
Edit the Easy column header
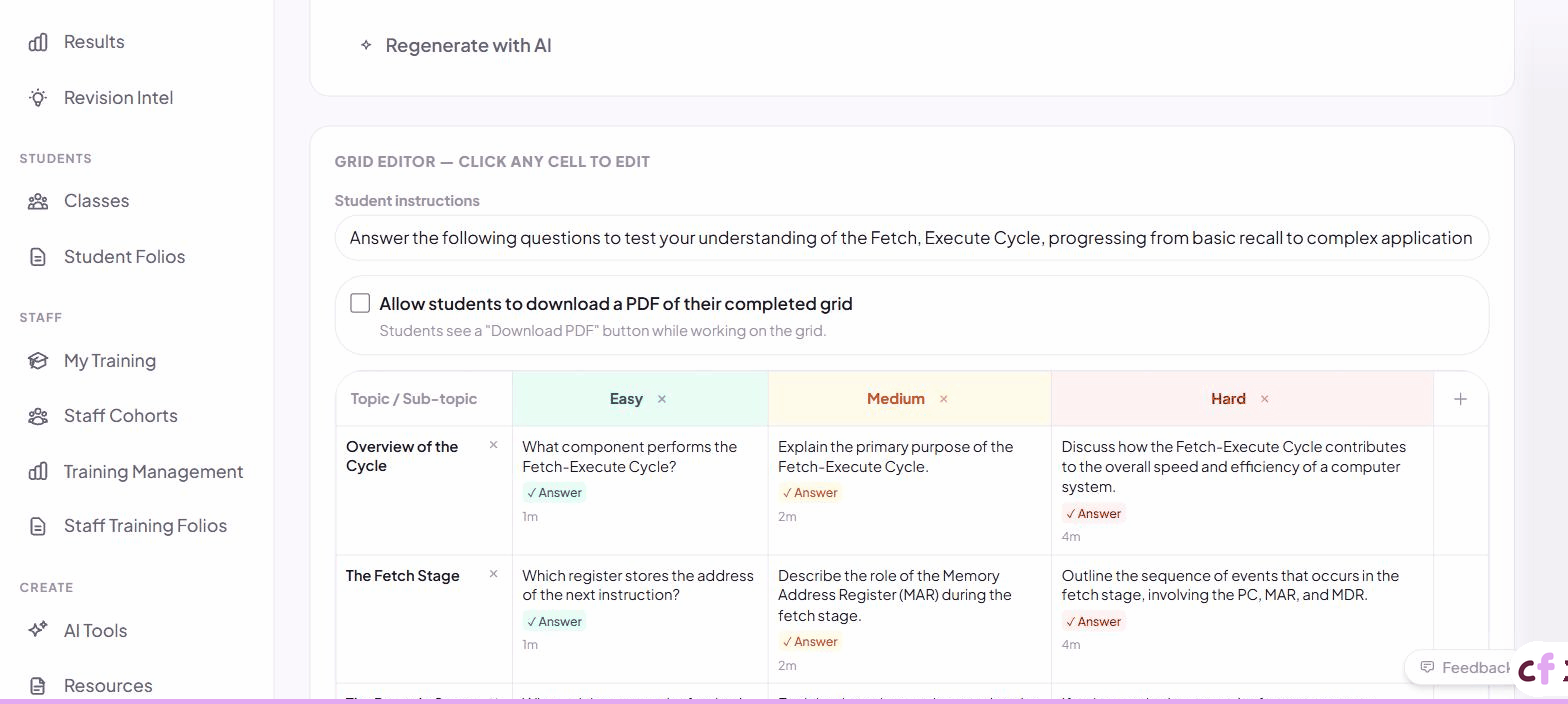pos(626,399)
